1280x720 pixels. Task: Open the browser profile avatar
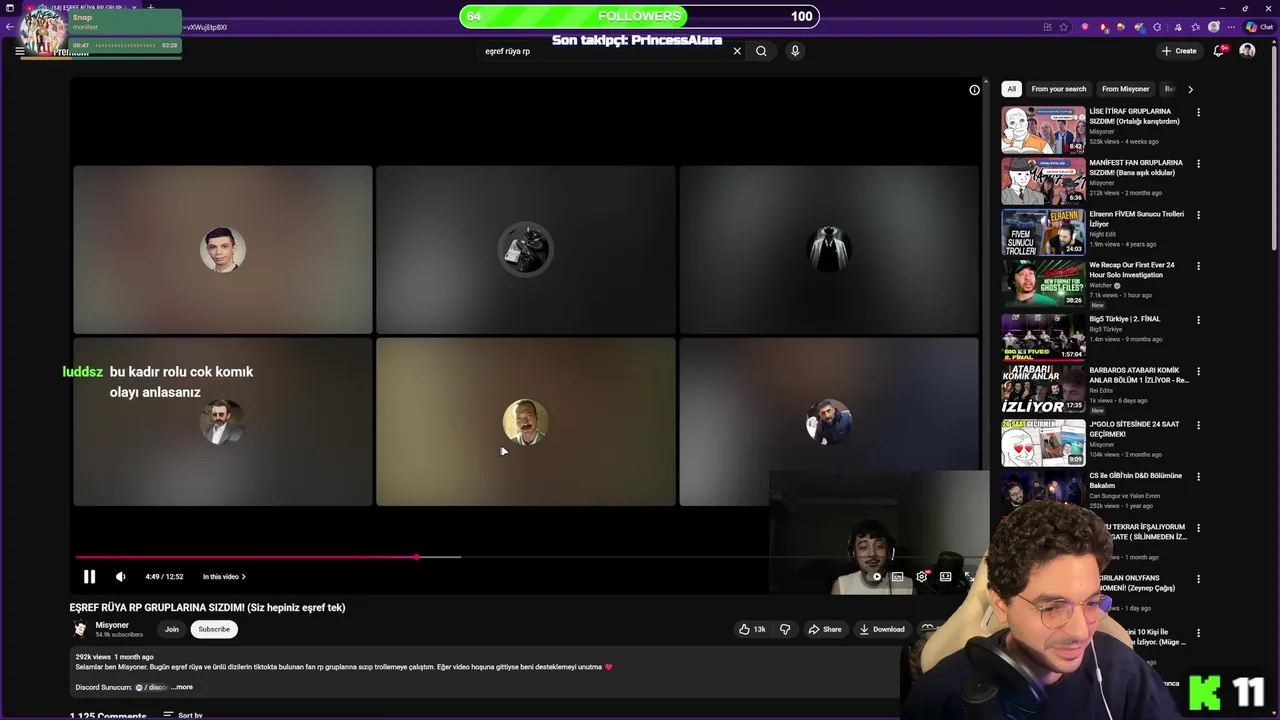(1214, 27)
